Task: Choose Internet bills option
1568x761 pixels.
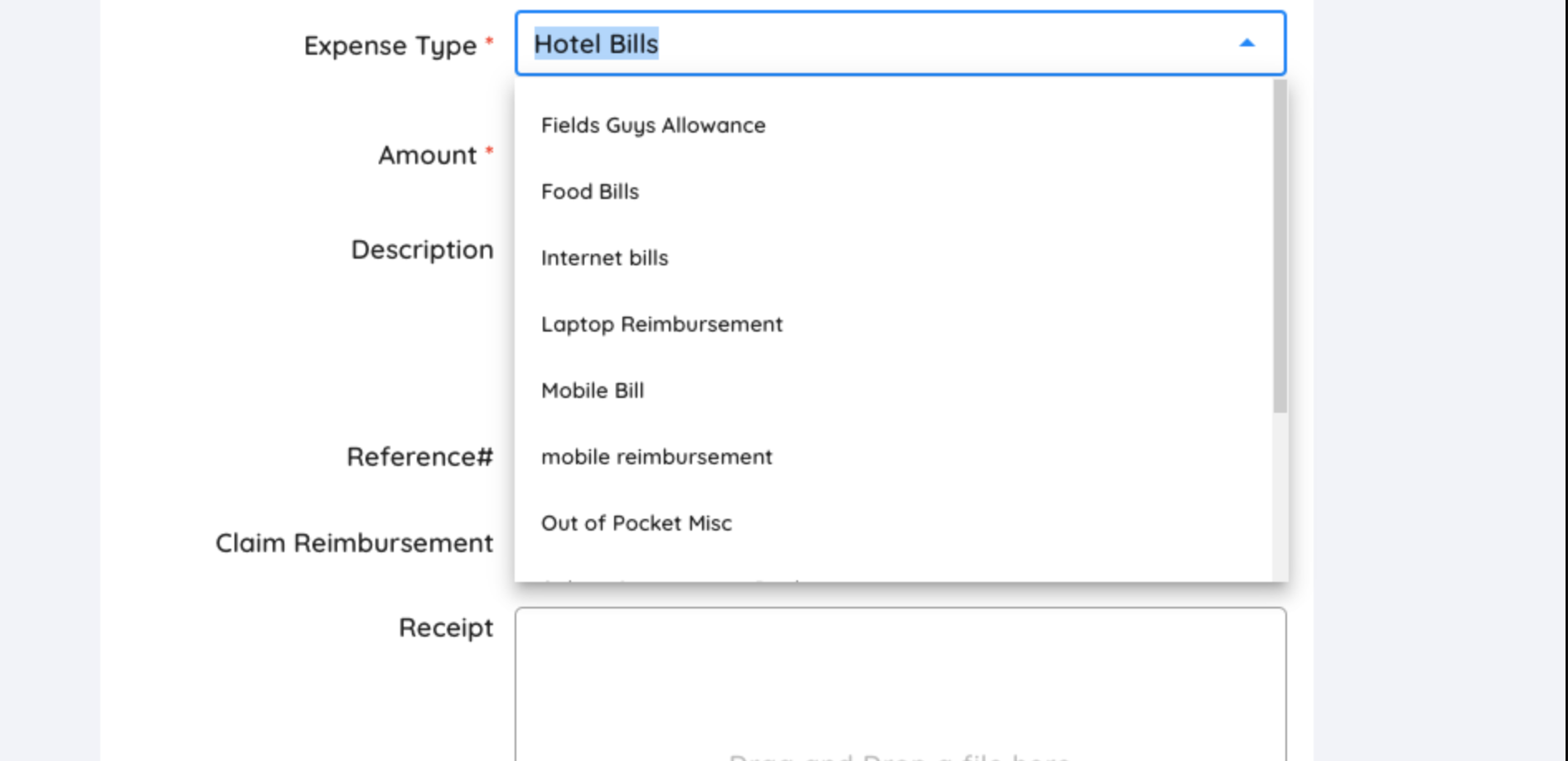Action: click(x=604, y=258)
